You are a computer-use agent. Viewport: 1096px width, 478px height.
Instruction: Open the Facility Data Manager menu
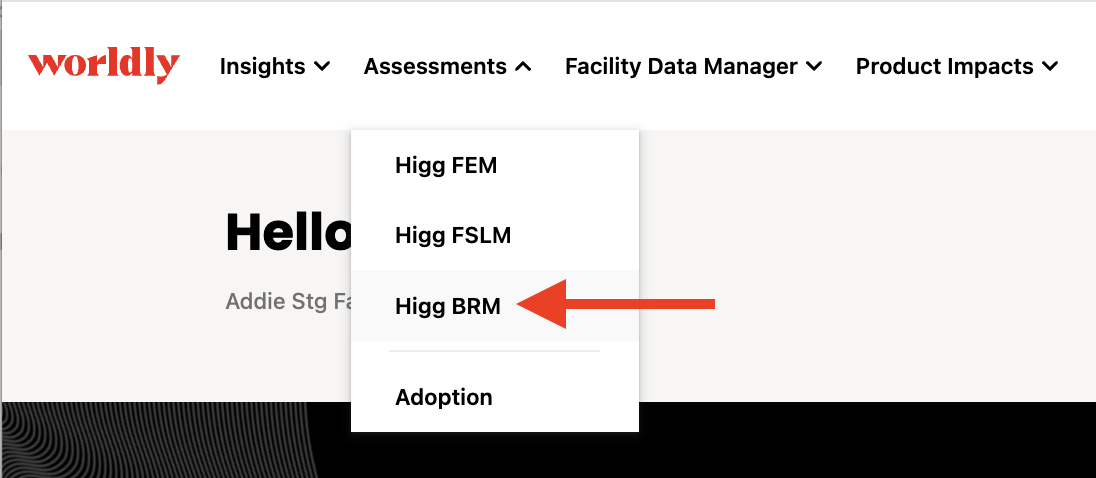(x=681, y=66)
